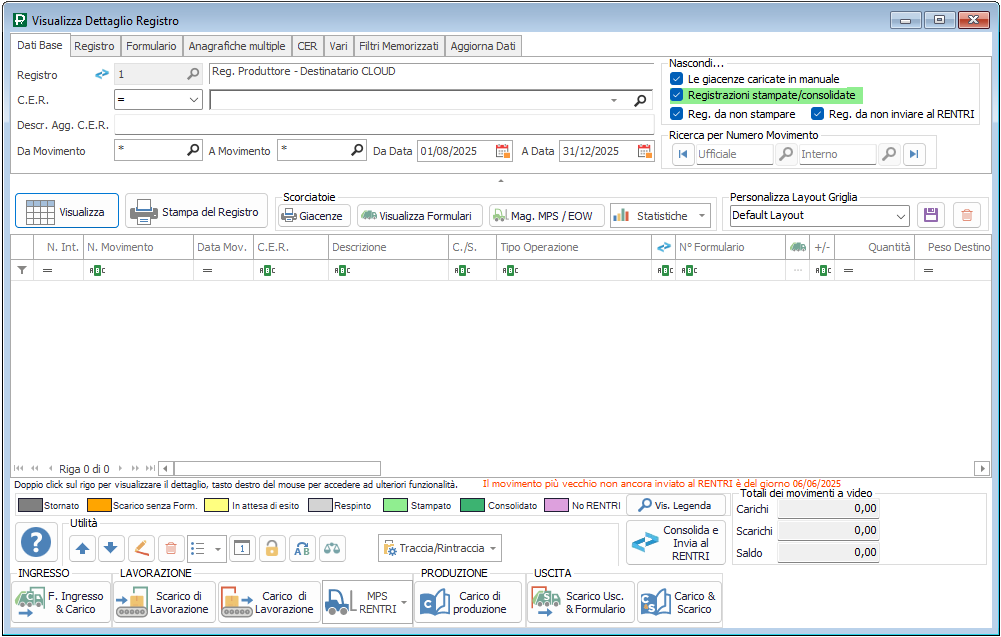
Task: Click magnifier icon next to Da Movimento
Action: tap(194, 151)
